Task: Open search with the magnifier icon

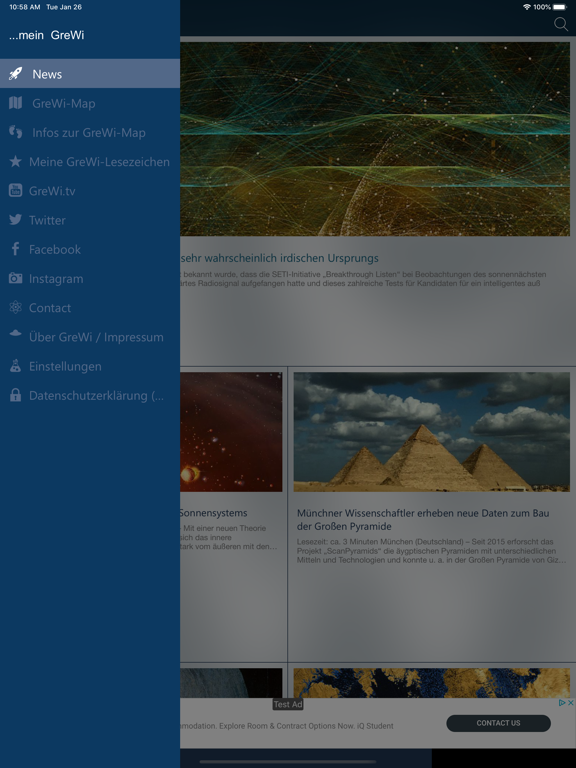Action: click(x=561, y=24)
